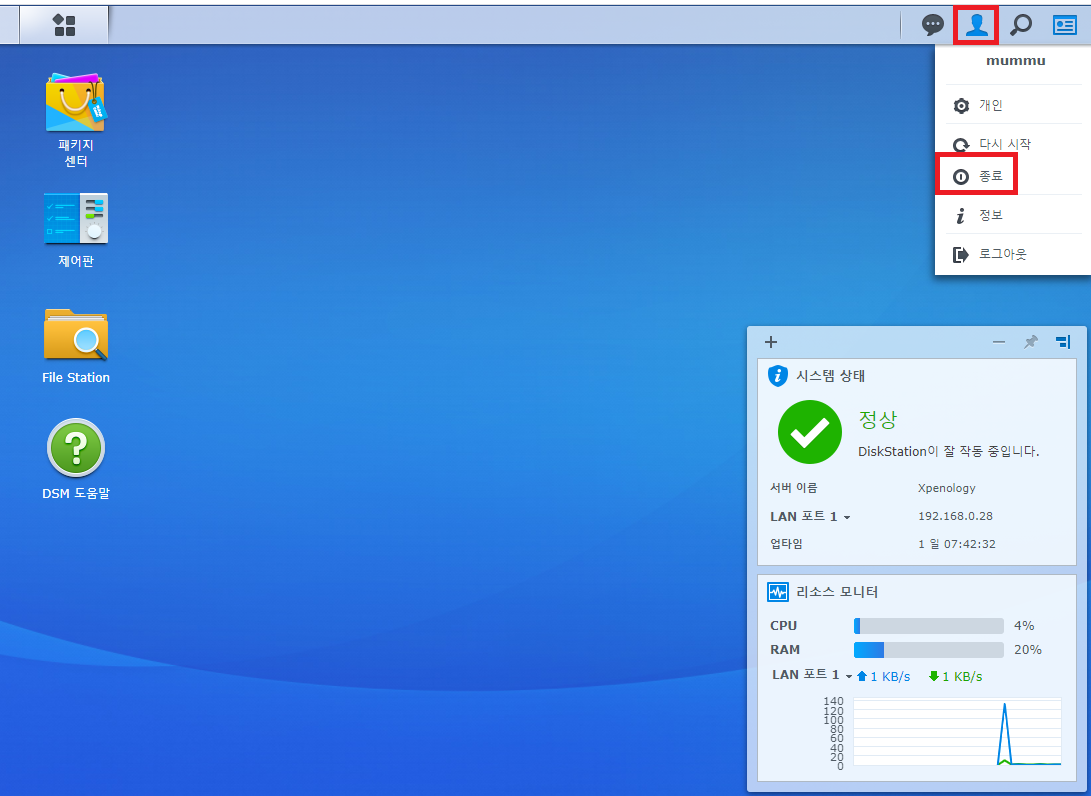Minimize the widget panel
The width and height of the screenshot is (1091, 796).
[x=998, y=342]
